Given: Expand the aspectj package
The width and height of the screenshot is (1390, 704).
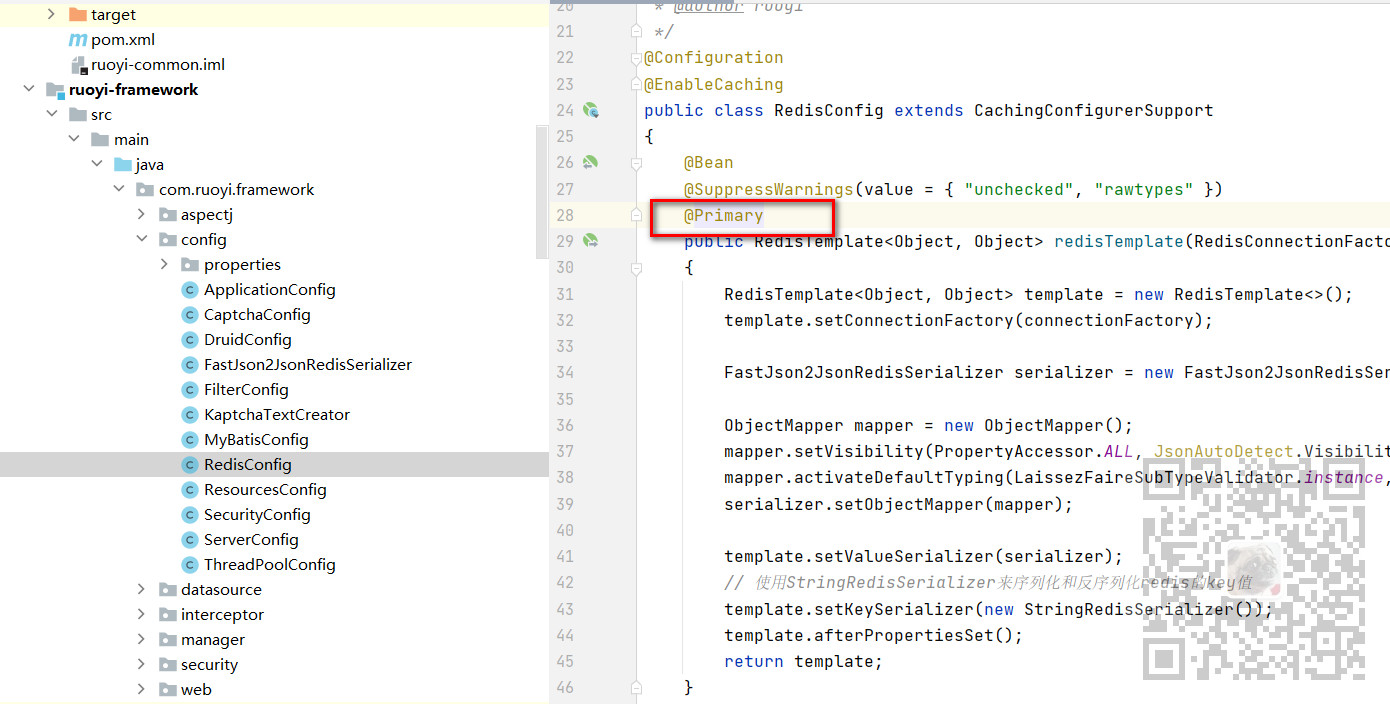Looking at the screenshot, I should point(142,215).
